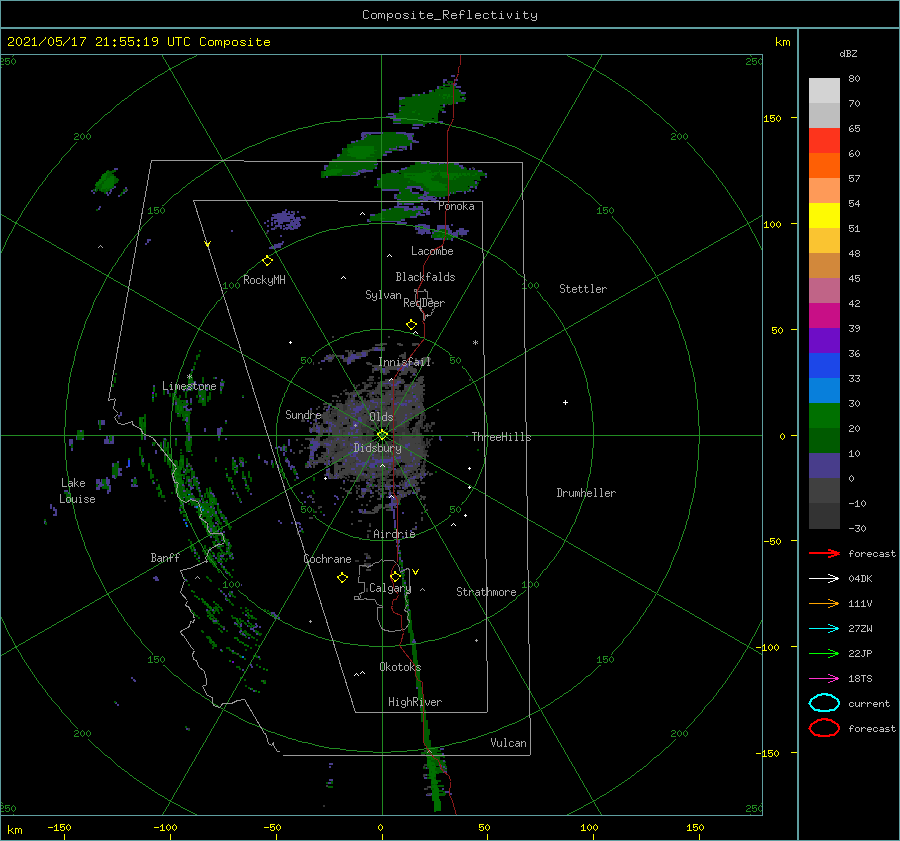Click the Cochrane town label

tap(327, 559)
